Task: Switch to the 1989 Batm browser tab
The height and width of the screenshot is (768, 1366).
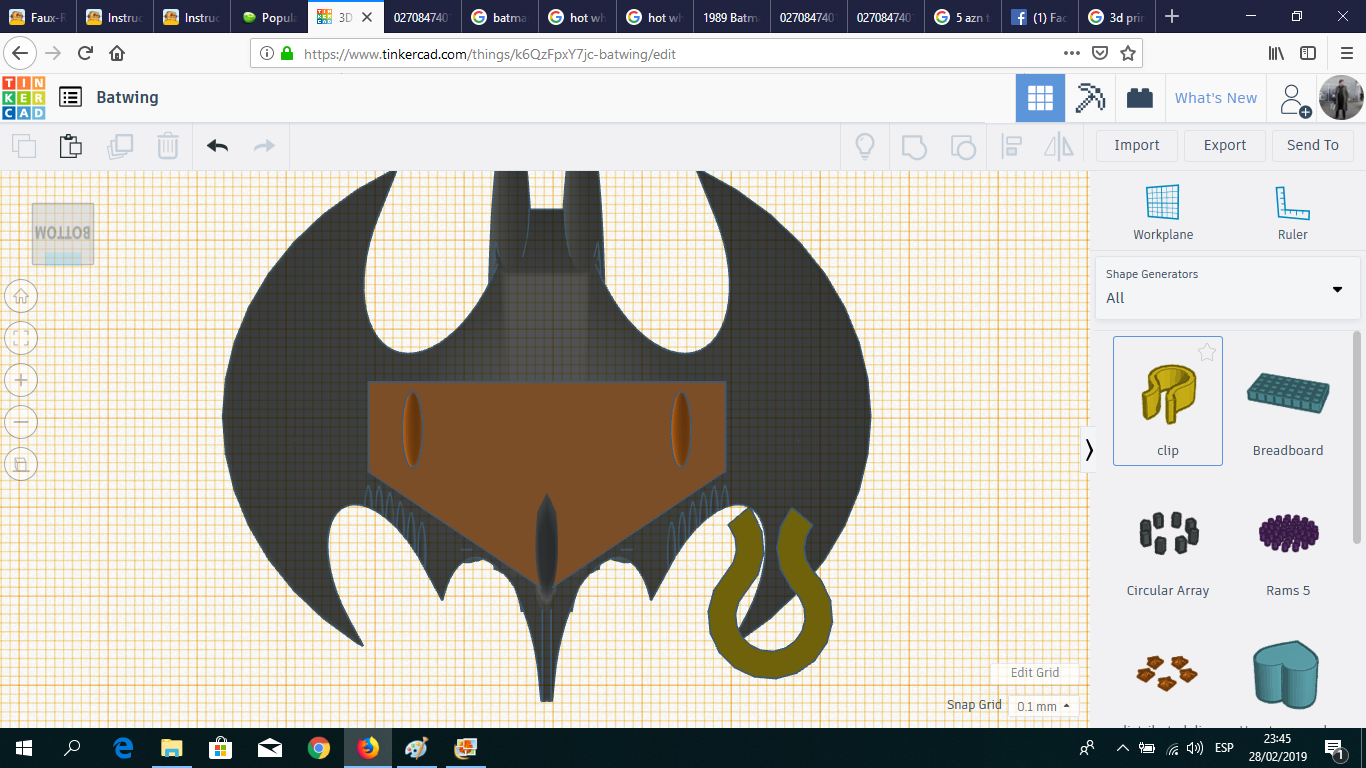Action: click(x=732, y=17)
